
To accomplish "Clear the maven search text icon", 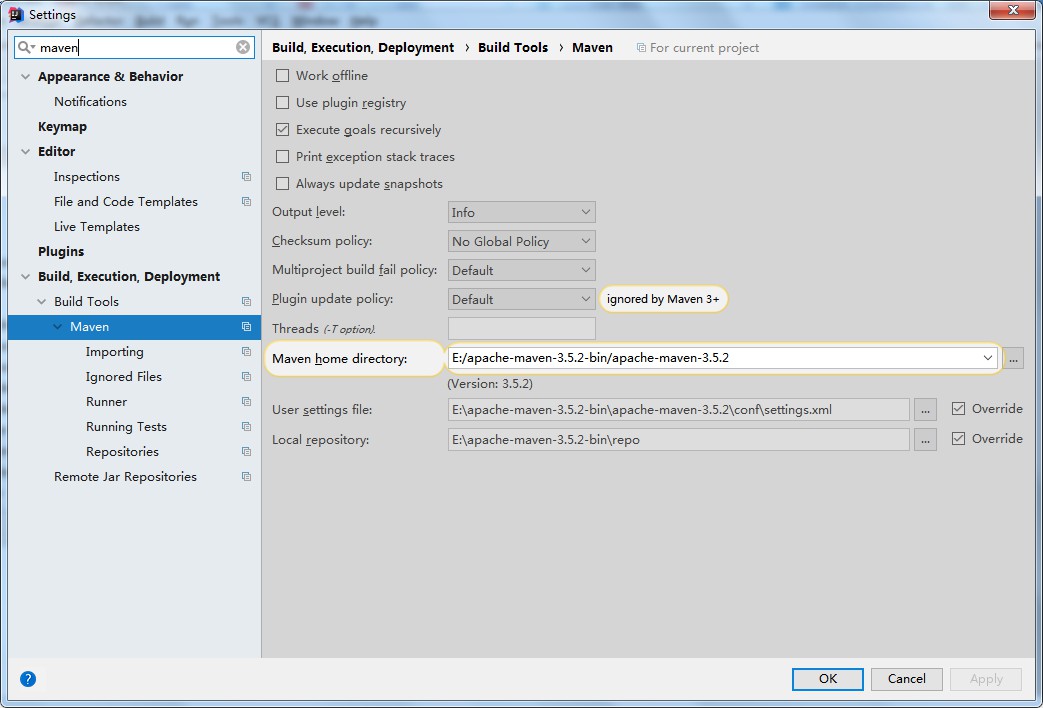I will coord(243,47).
